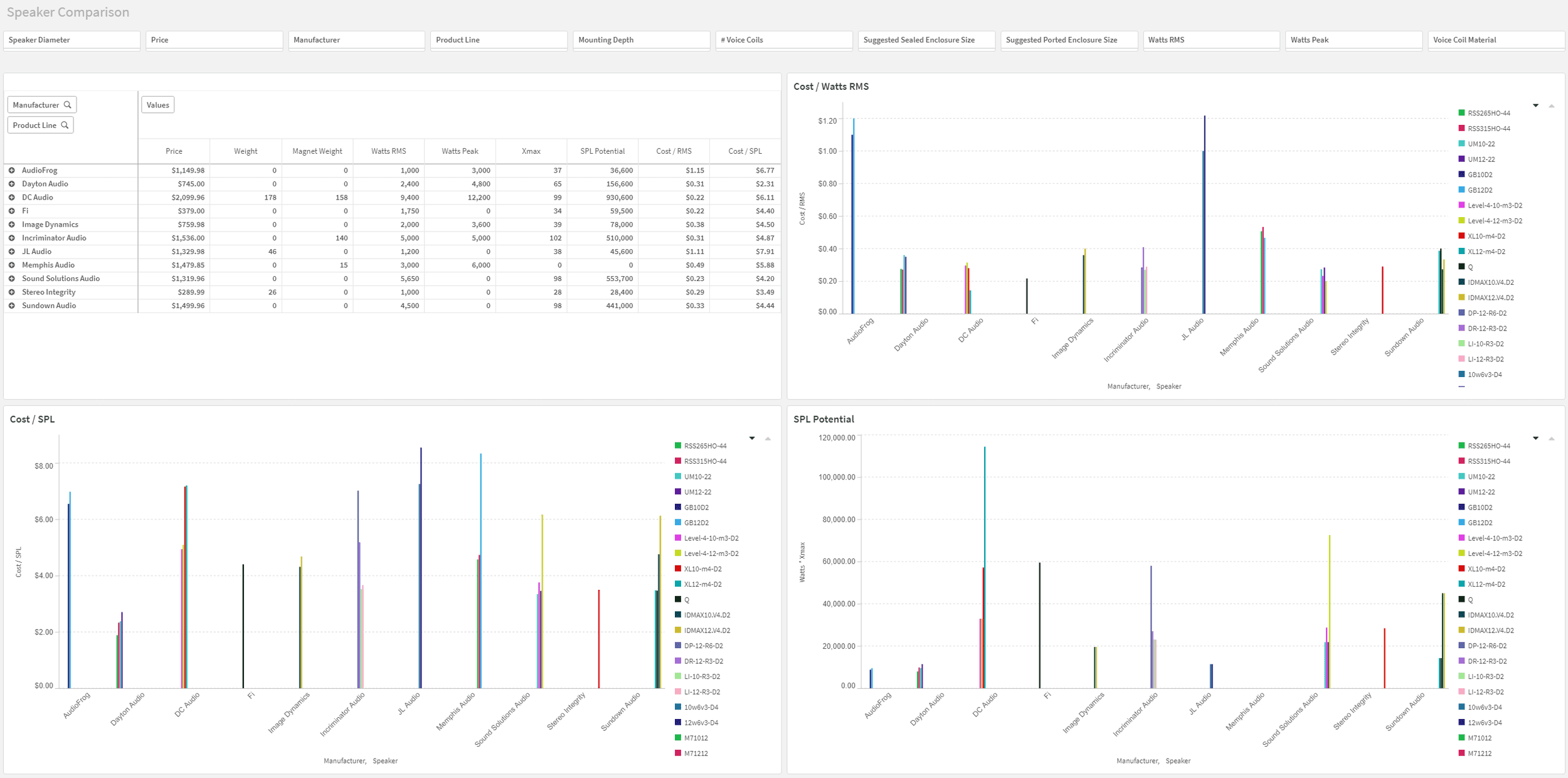Expand the Dayton Audio pivot row
Screen dimensions: 1568x778
11,184
